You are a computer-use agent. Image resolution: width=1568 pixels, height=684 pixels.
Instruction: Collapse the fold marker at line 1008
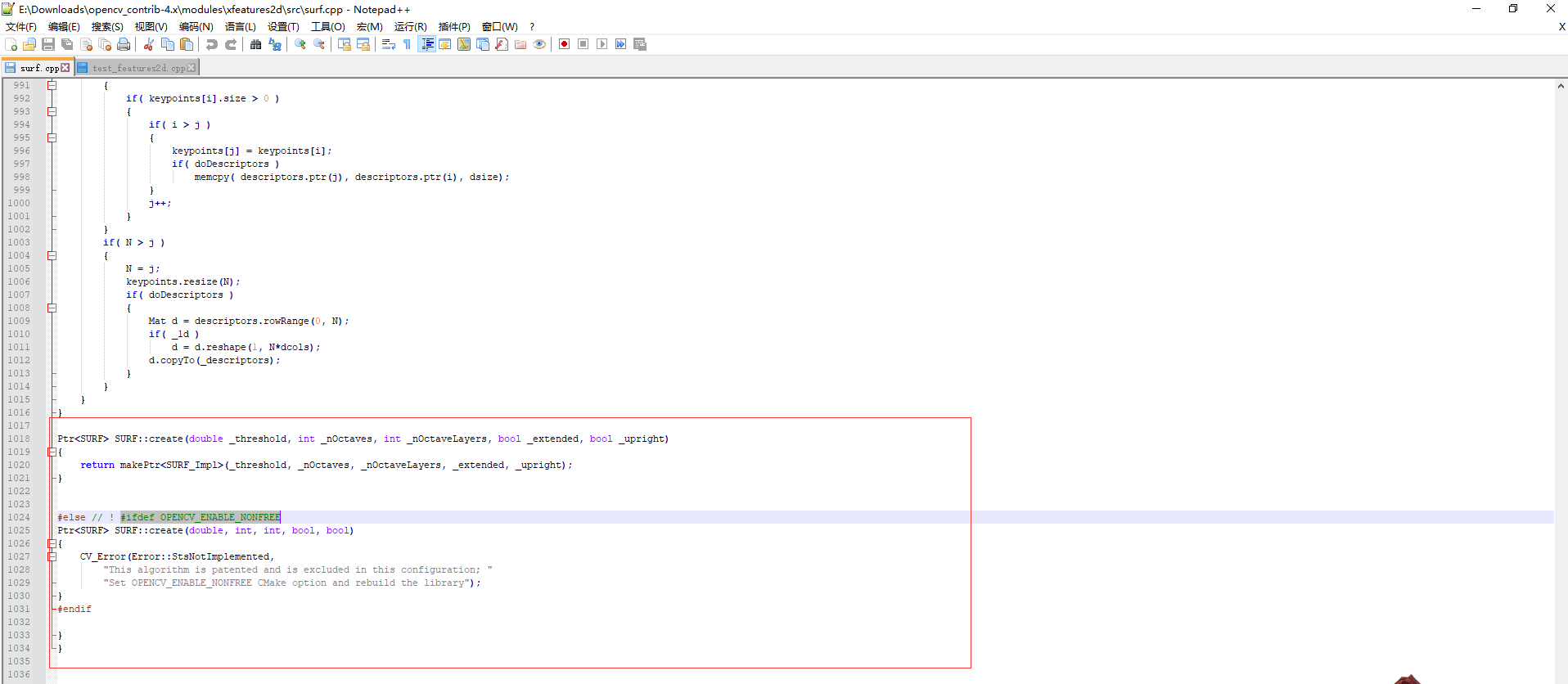click(52, 308)
